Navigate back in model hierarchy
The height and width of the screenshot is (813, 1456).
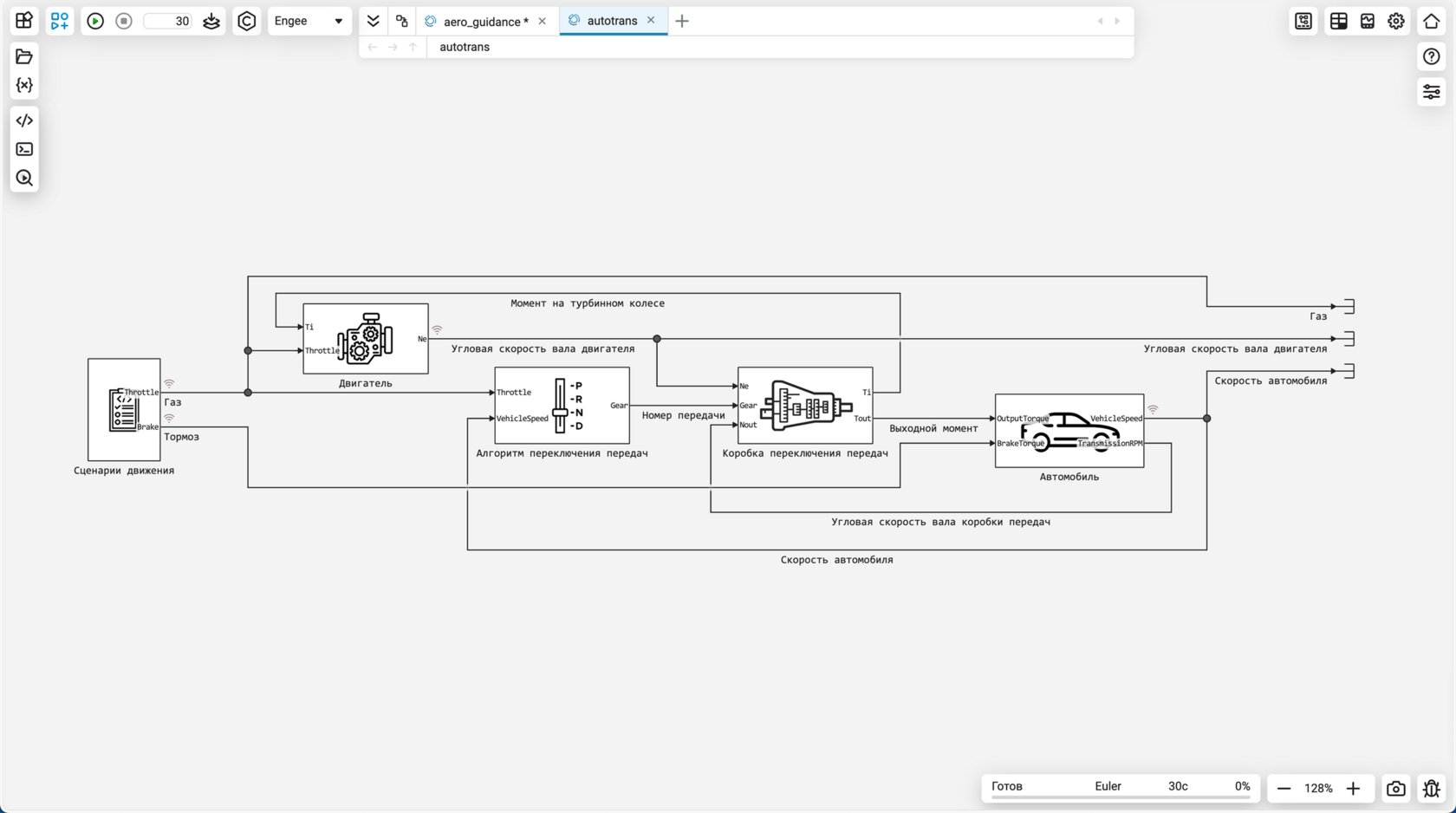(372, 47)
